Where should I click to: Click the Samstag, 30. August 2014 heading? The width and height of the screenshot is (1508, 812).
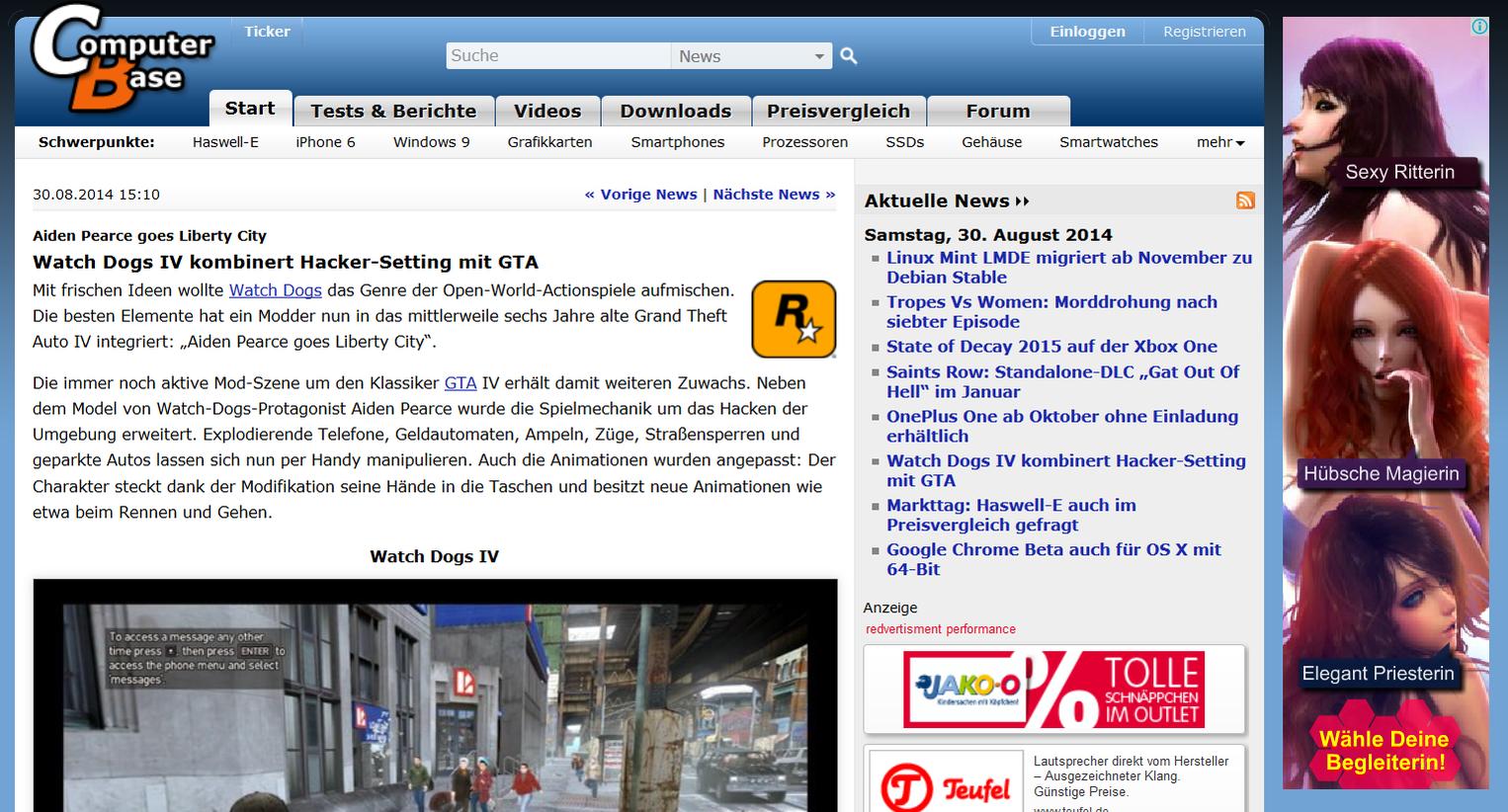click(x=988, y=235)
